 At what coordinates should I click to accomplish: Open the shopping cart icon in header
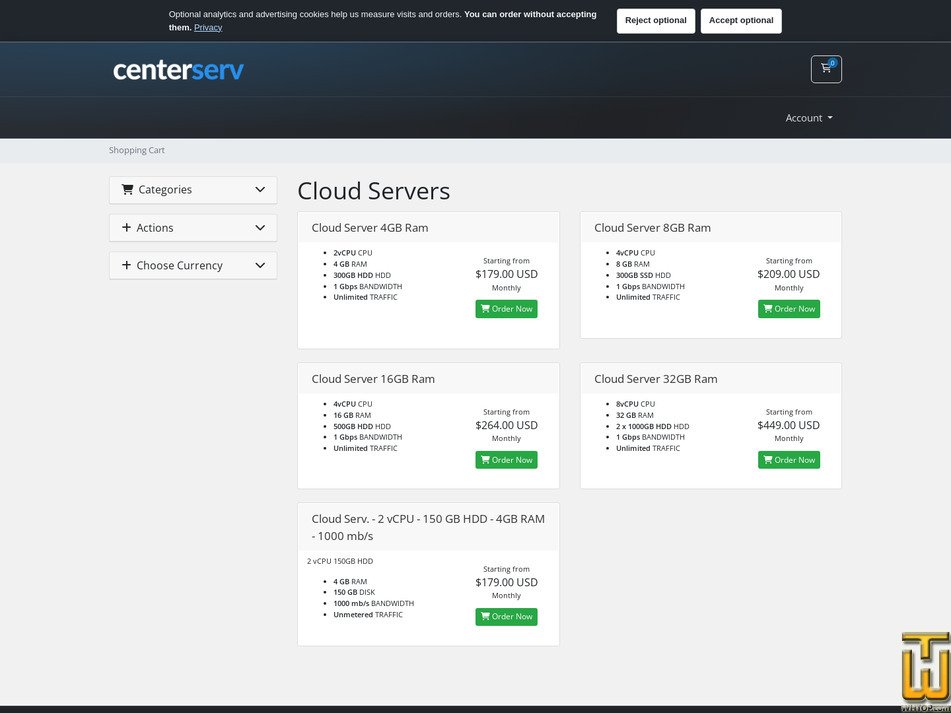pos(826,69)
